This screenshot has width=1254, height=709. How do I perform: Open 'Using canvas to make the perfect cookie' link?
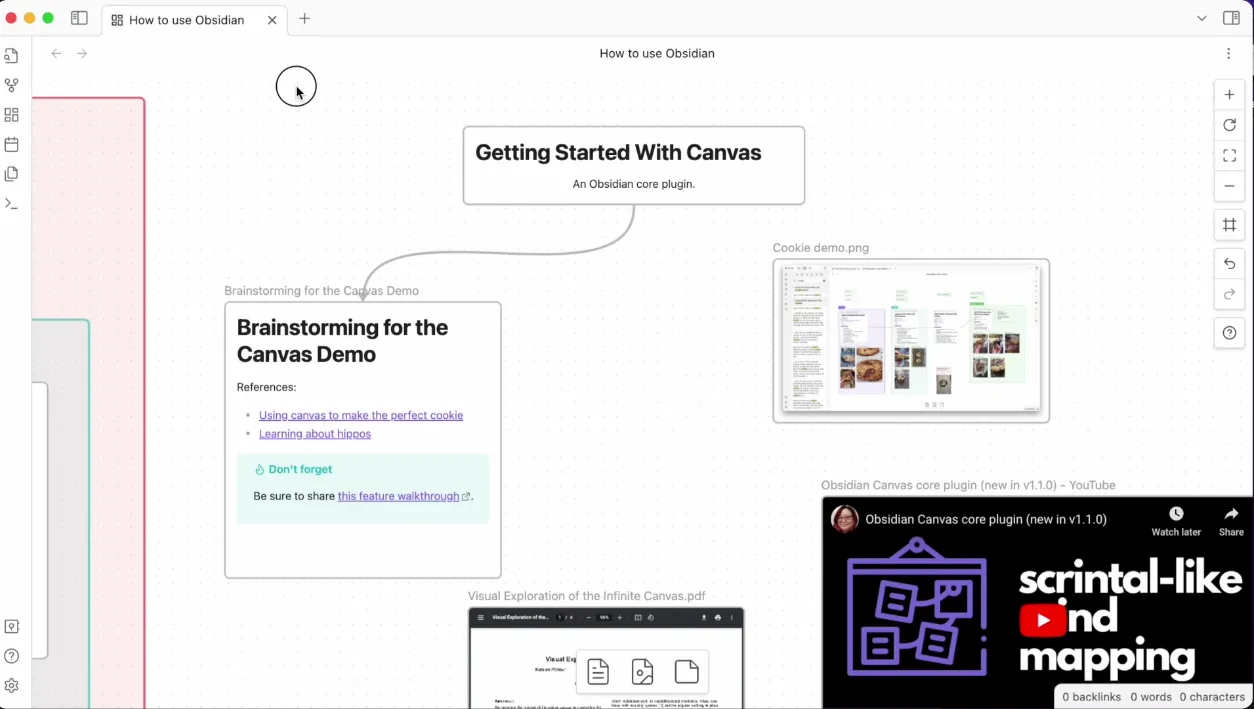[361, 415]
